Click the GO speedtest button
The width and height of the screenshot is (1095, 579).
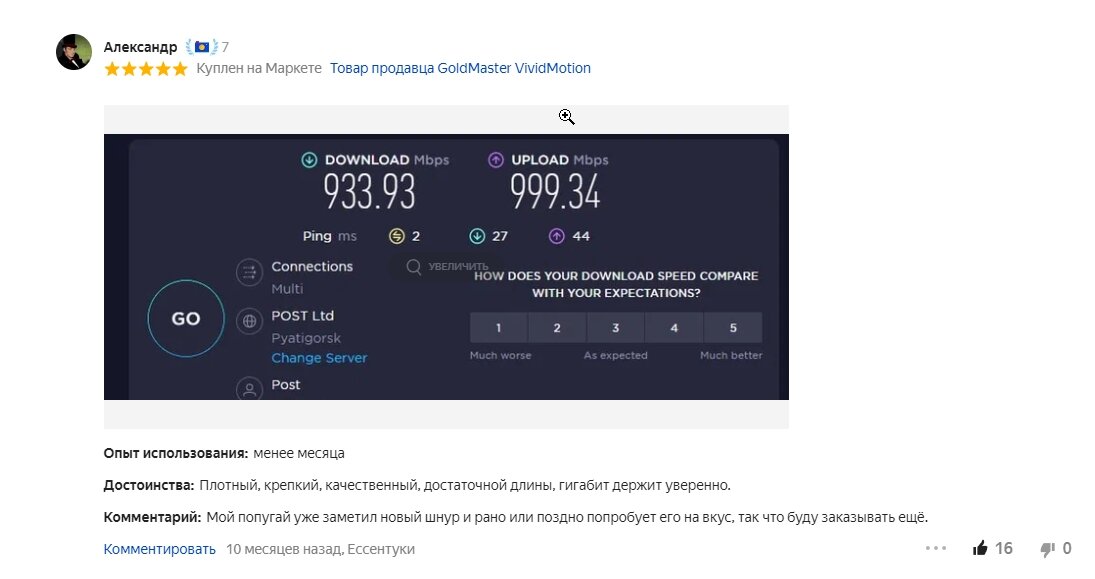tap(186, 319)
